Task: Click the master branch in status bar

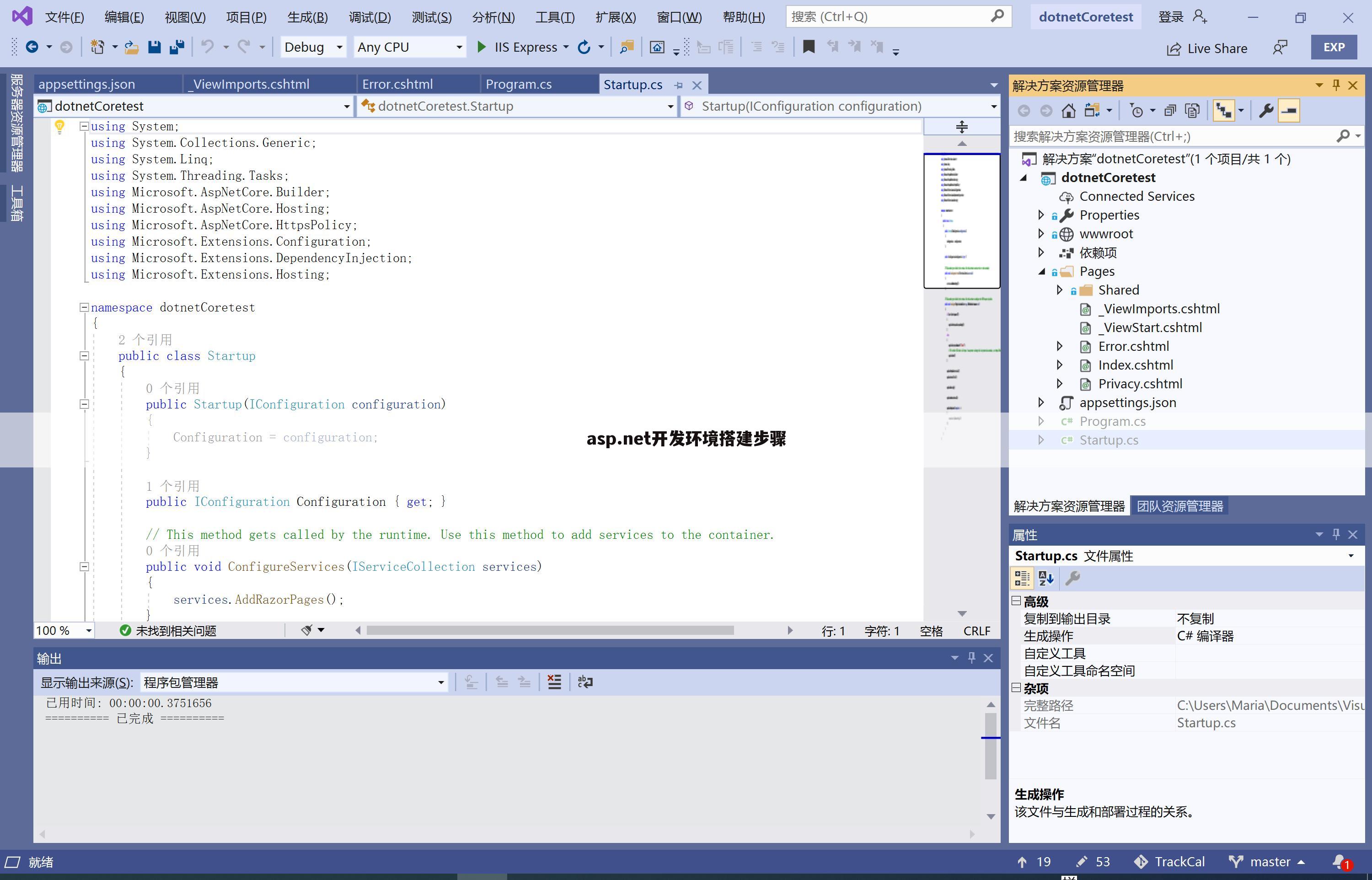Action: point(1267,862)
